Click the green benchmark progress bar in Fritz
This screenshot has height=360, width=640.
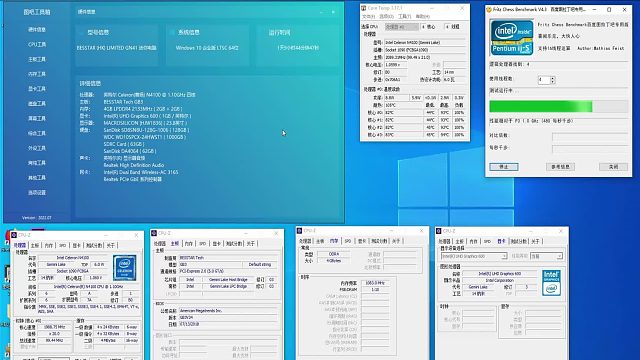click(559, 107)
